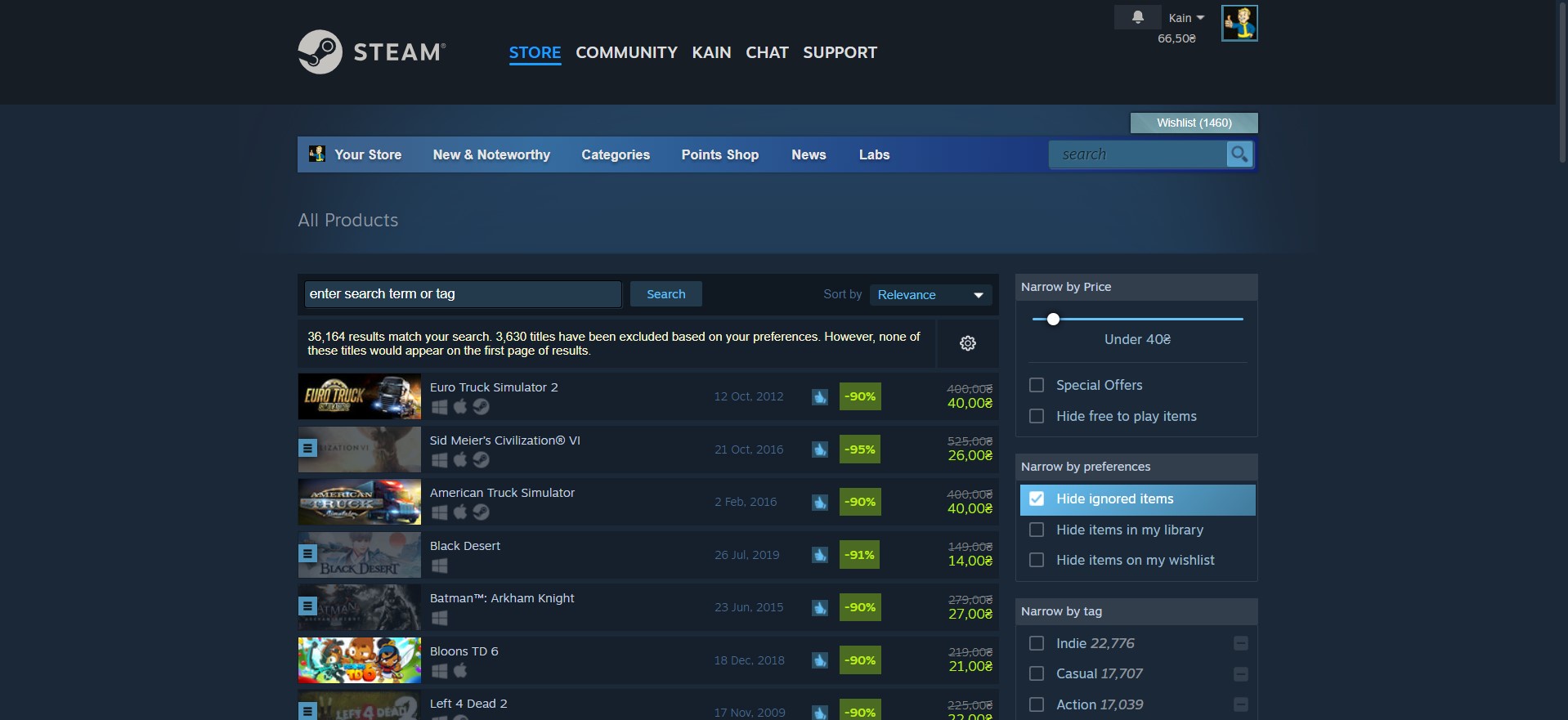Click the price range slider handle
This screenshot has height=720, width=1568.
(x=1053, y=319)
